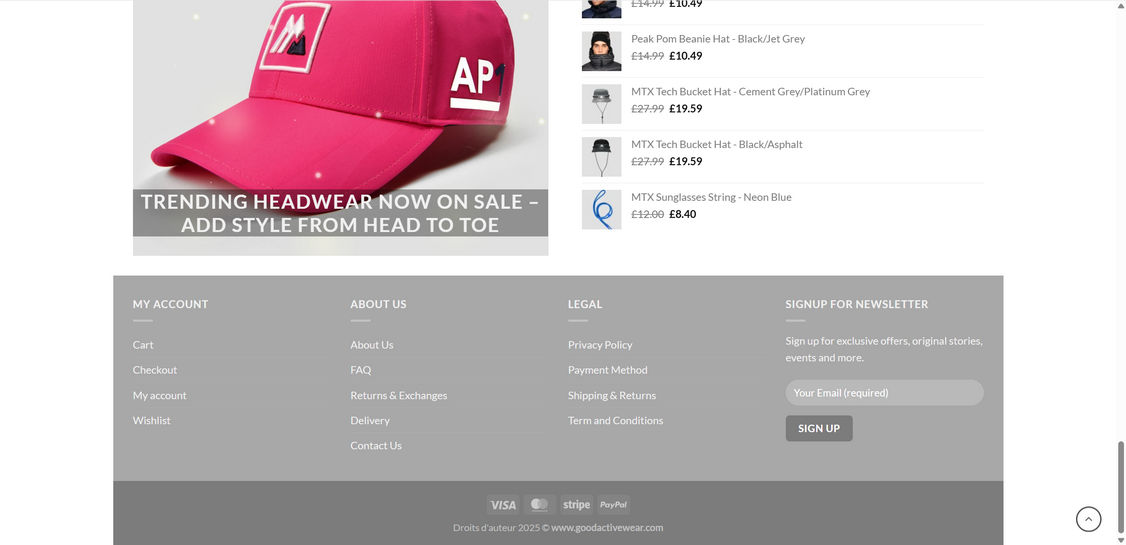
Task: Open Shipping & Returns link
Action: [x=612, y=395]
